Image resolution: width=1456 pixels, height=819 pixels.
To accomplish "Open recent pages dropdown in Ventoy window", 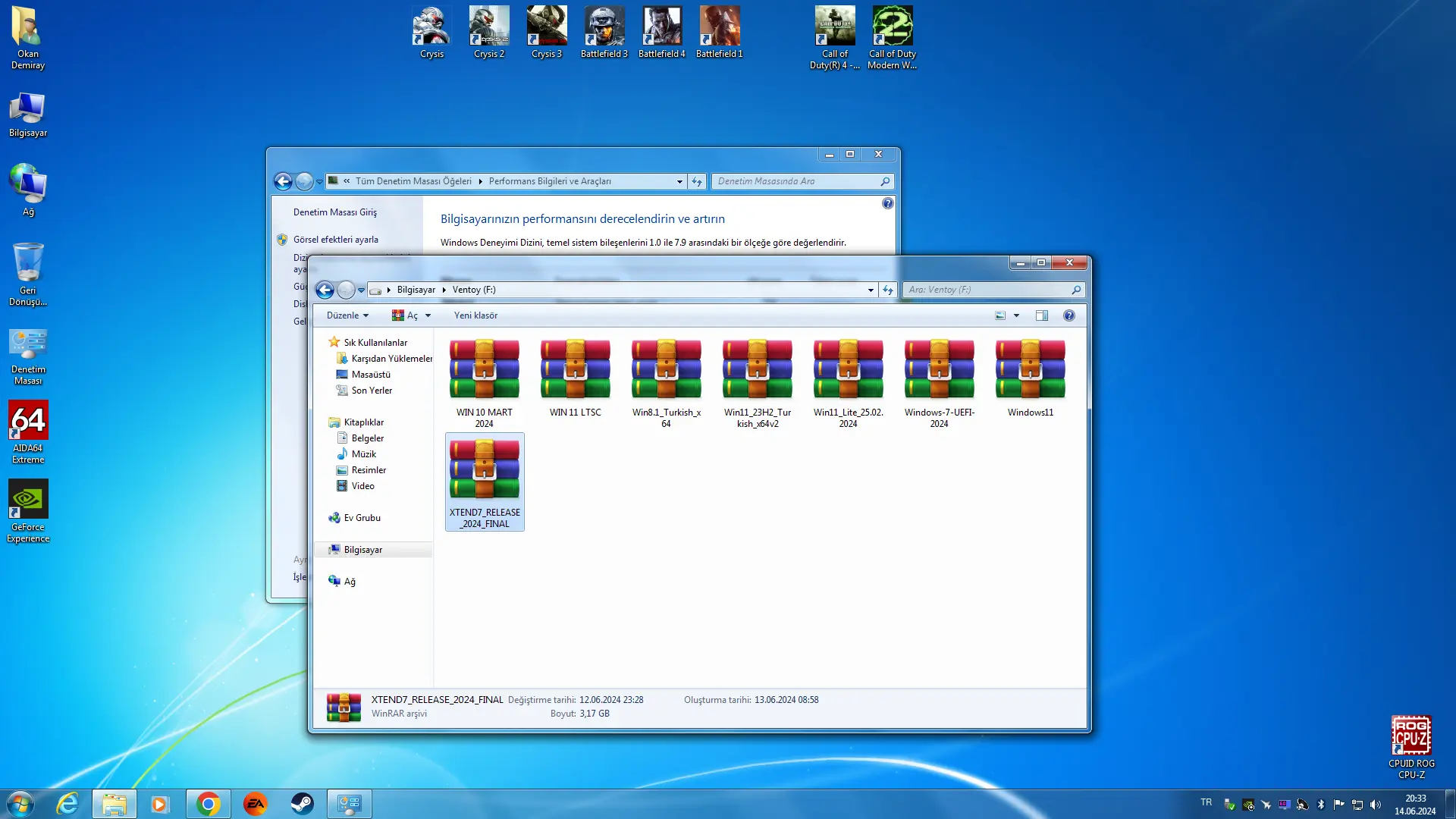I will coord(362,290).
